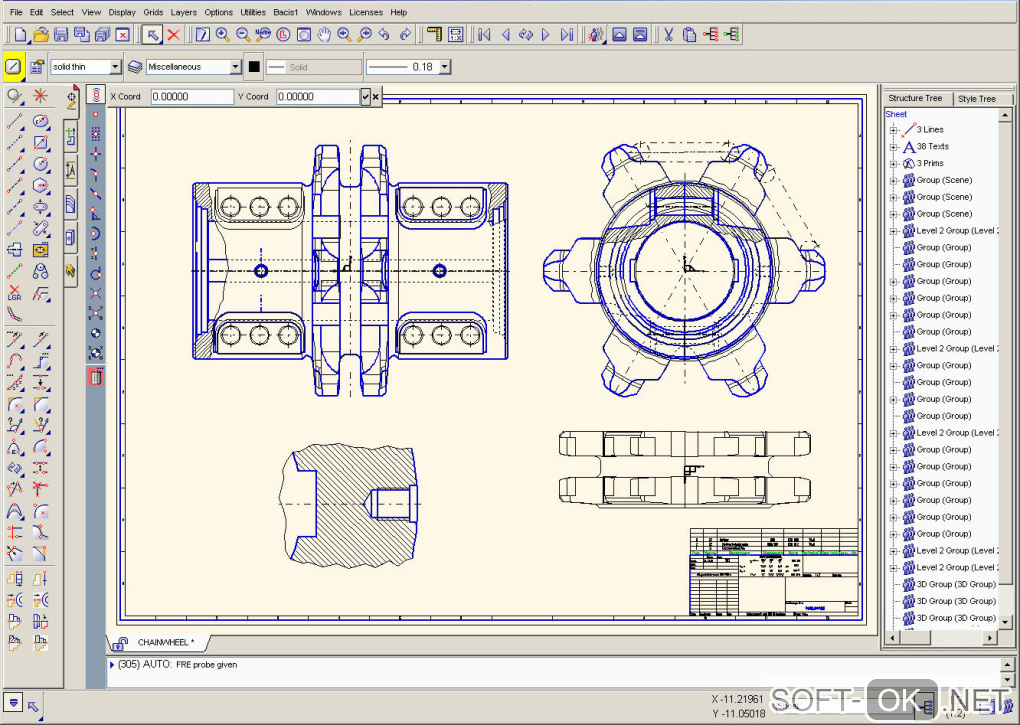The height and width of the screenshot is (725, 1020).
Task: Switch to the Style Tree tab
Action: coord(976,98)
